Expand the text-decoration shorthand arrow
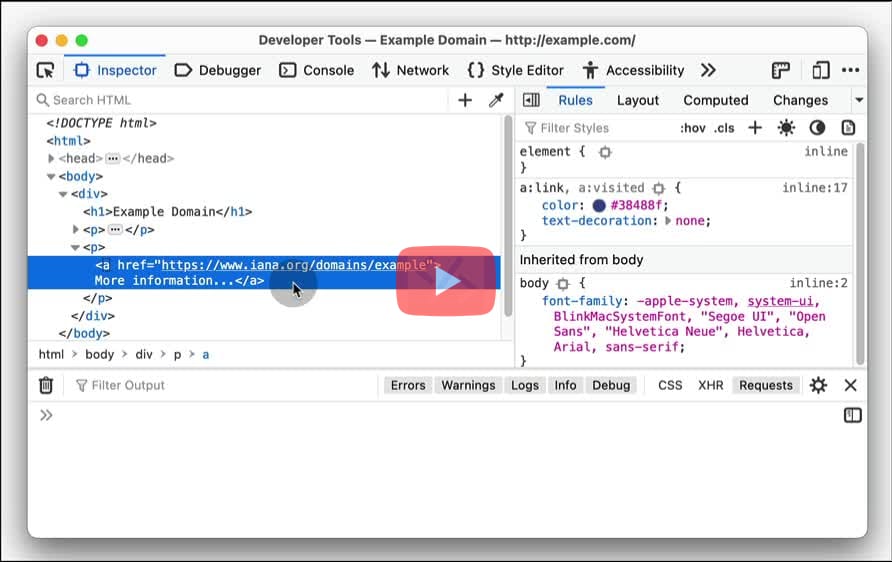 click(668, 221)
